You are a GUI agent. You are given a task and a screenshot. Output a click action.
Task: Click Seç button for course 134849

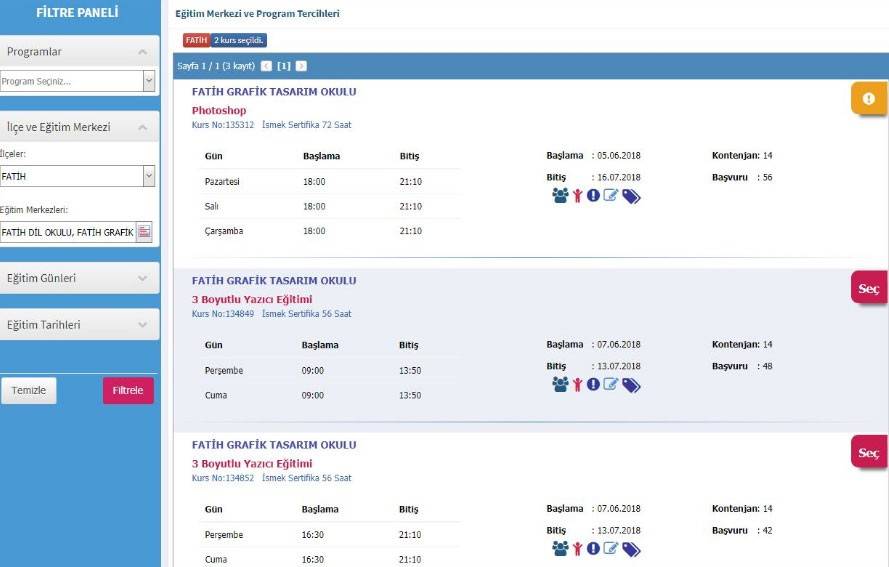tap(869, 289)
